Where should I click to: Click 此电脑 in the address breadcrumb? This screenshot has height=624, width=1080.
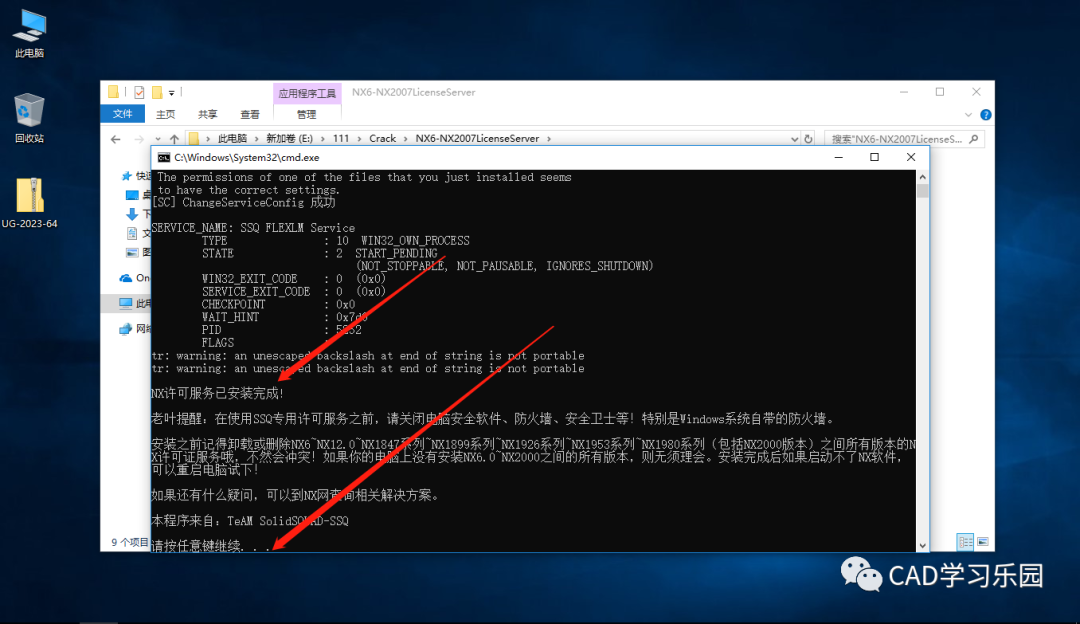coord(232,138)
